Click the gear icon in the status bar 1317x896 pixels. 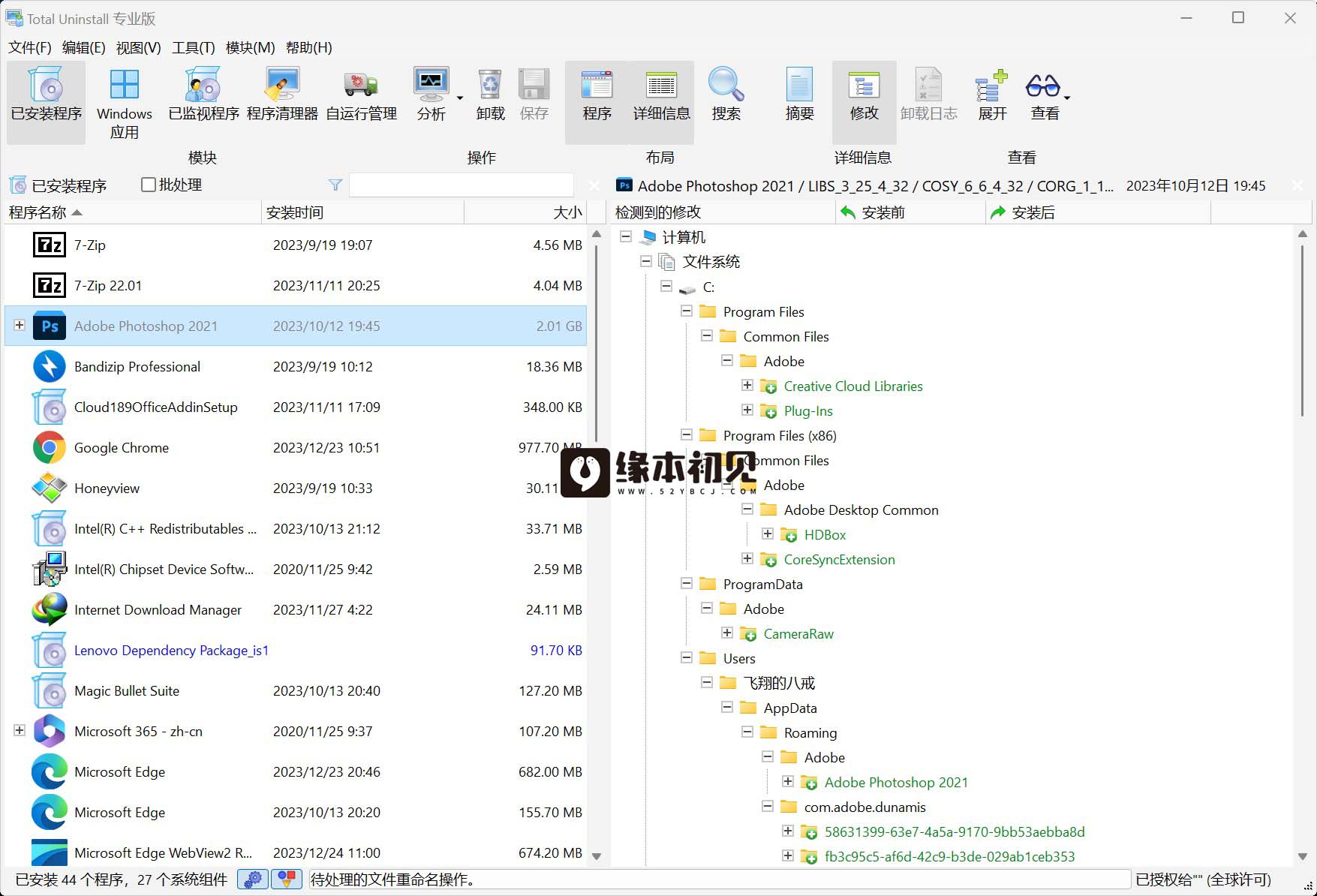253,879
